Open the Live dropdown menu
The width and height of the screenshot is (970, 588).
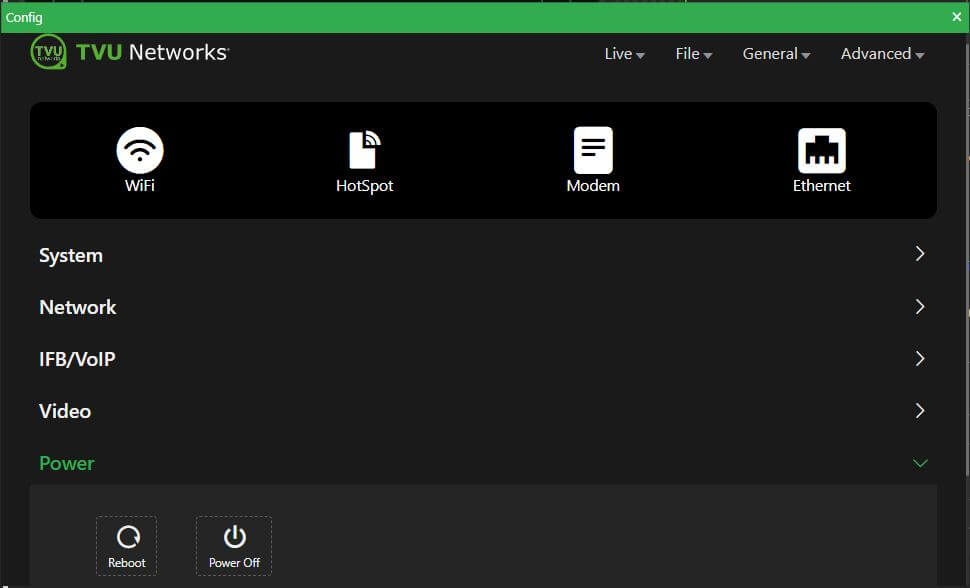[x=624, y=54]
